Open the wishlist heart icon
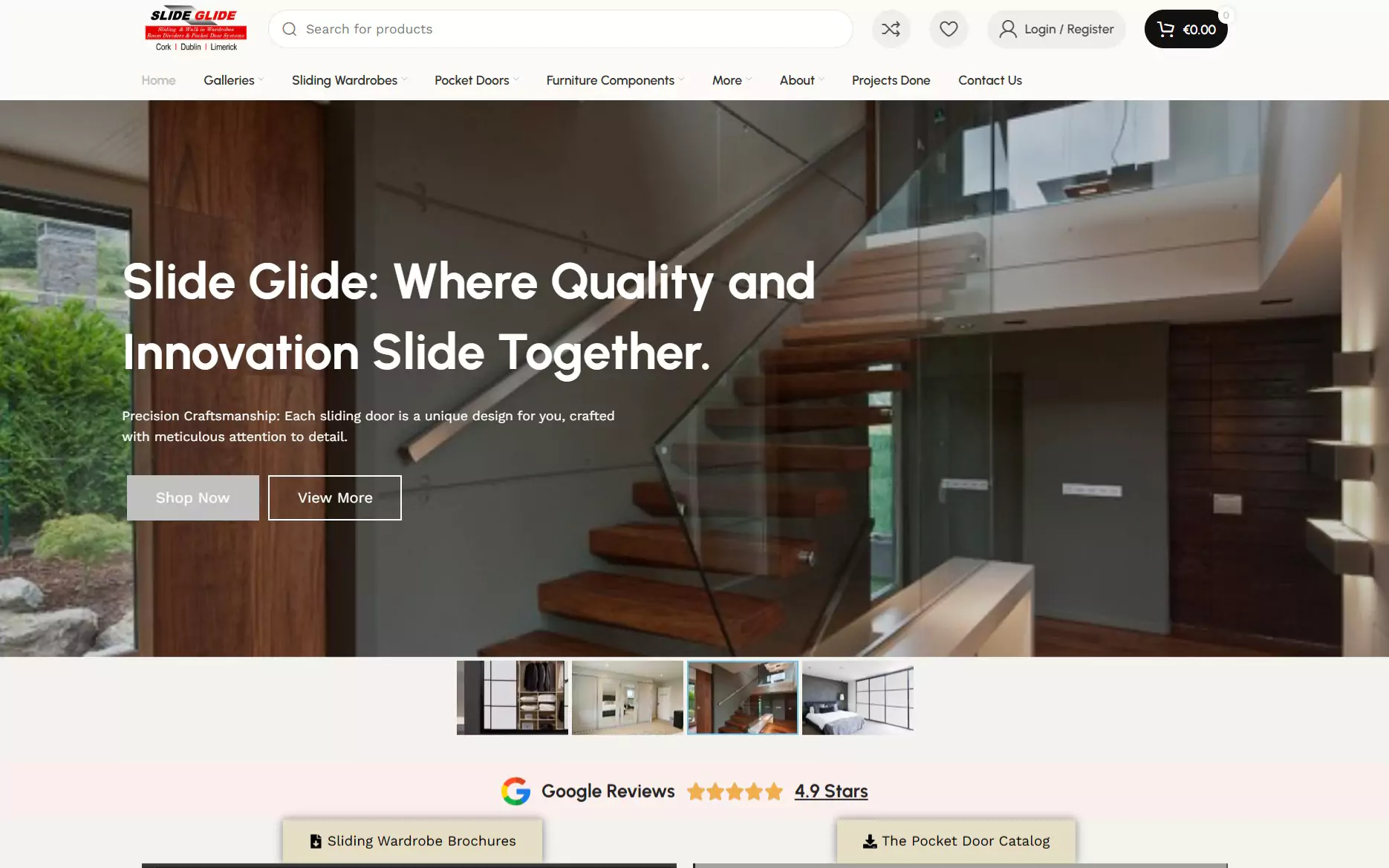Screen dimensions: 1389x868 [x=949, y=29]
